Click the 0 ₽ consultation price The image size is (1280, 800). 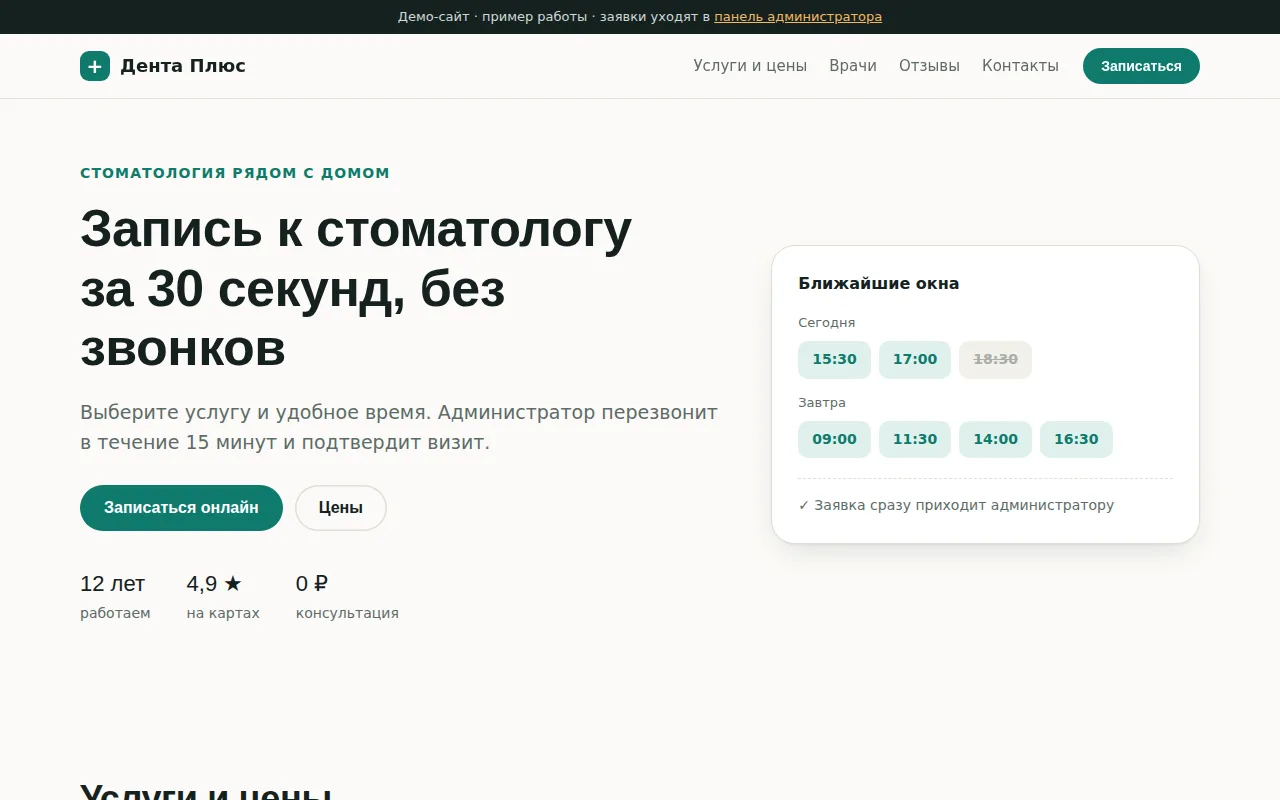[x=312, y=584]
